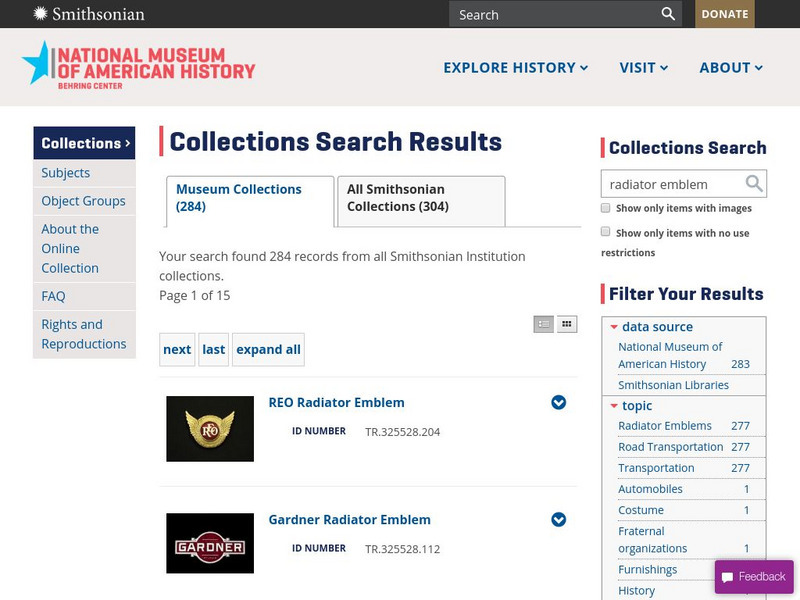The image size is (800, 600).
Task: Enable Show only items with images
Action: (606, 208)
